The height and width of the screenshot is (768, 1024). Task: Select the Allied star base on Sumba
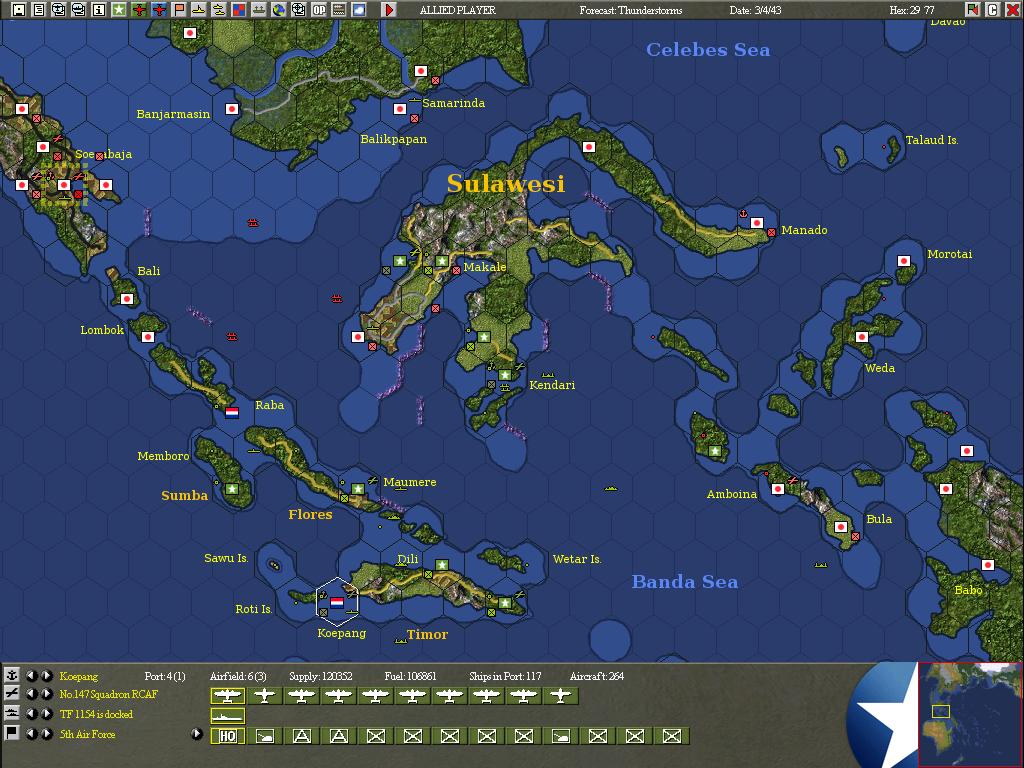coord(232,488)
